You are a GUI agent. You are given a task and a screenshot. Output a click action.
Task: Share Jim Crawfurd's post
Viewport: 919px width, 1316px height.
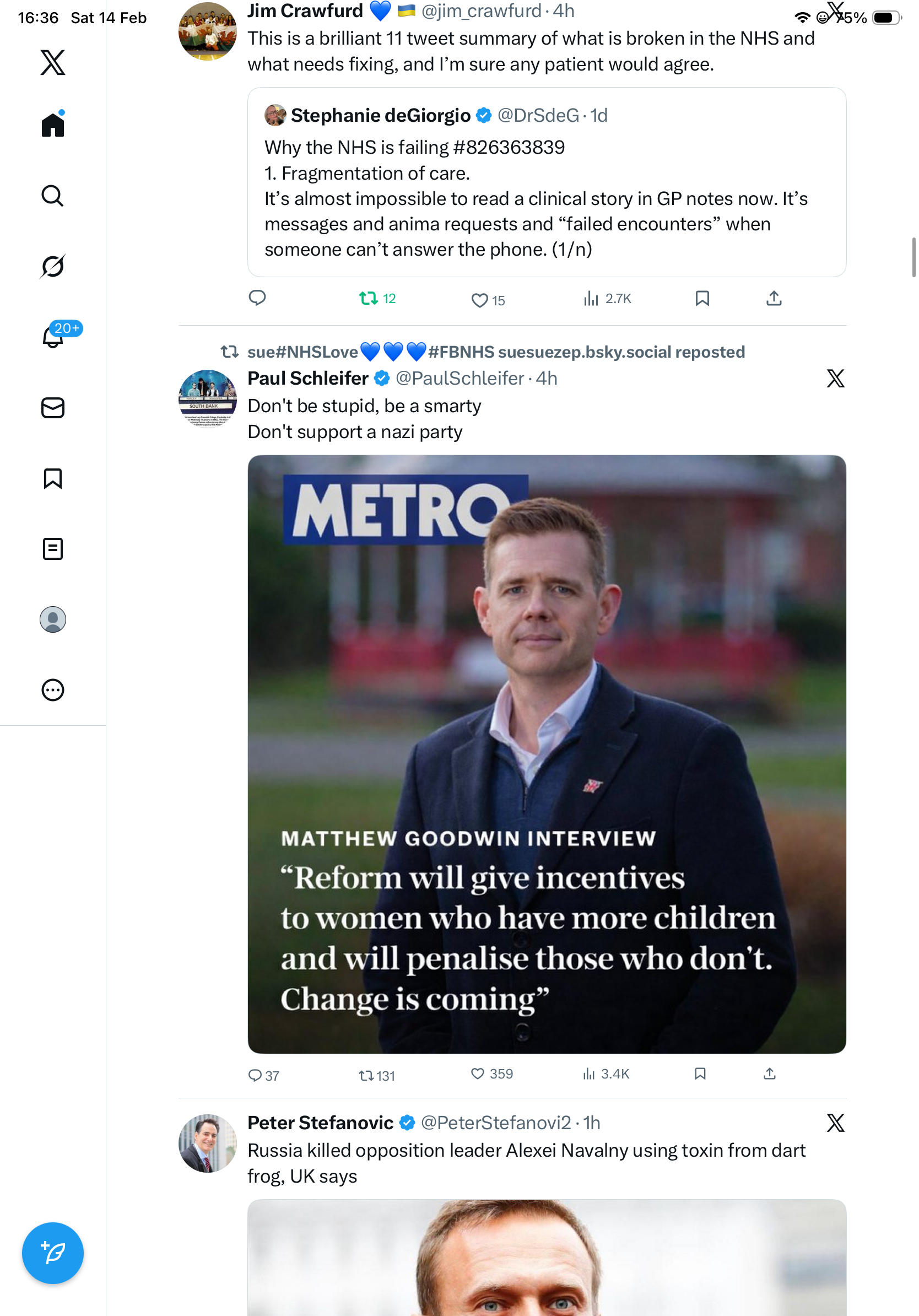tap(774, 298)
